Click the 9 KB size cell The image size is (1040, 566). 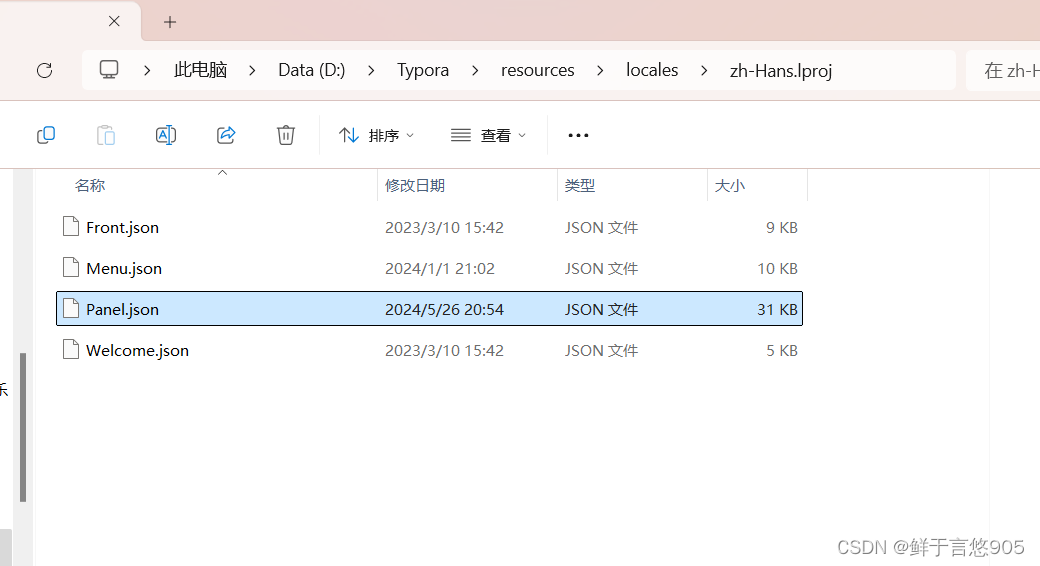pos(781,228)
